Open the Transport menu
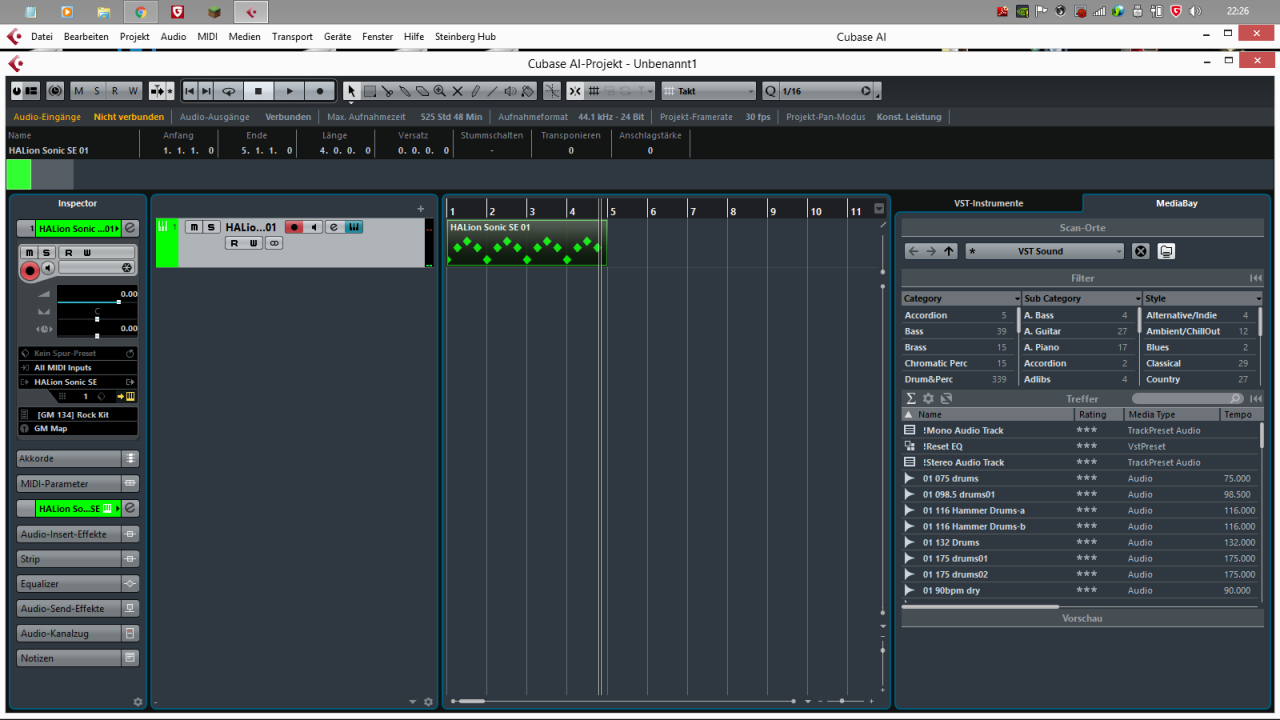Image resolution: width=1280 pixels, height=720 pixels. pos(292,36)
